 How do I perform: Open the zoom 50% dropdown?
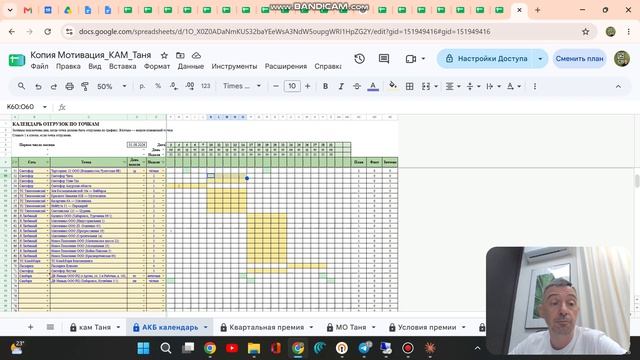pyautogui.click(x=111, y=87)
